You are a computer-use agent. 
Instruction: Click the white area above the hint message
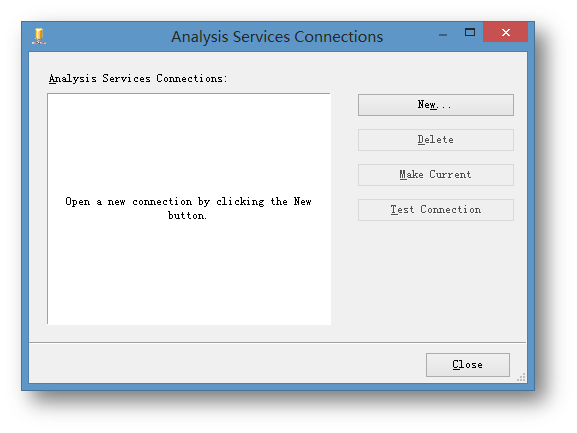(x=189, y=143)
